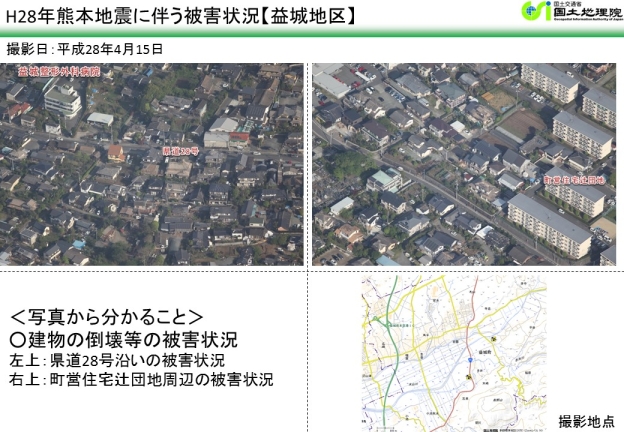
Task: Click the red label 益城整形外科病院
Action: click(59, 72)
